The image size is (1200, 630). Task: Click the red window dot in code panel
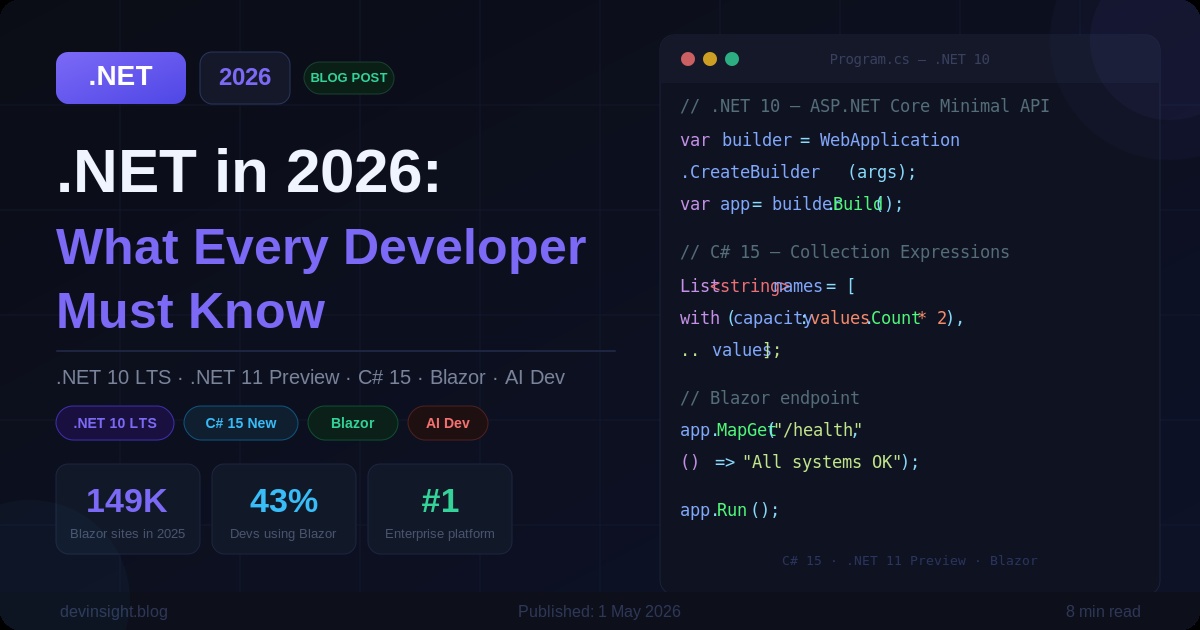[x=688, y=59]
